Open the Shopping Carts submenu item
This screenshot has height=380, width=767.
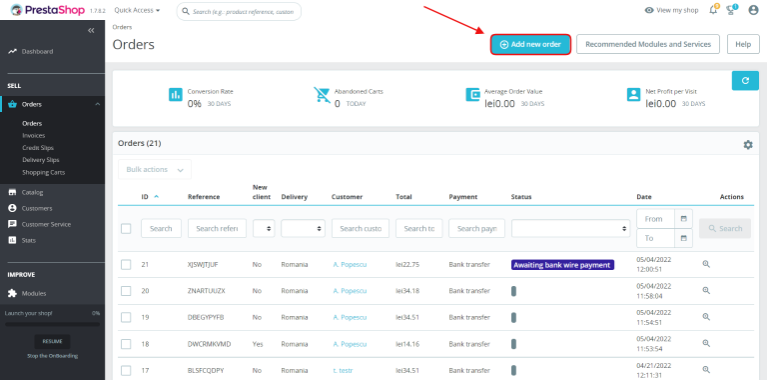pos(44,172)
